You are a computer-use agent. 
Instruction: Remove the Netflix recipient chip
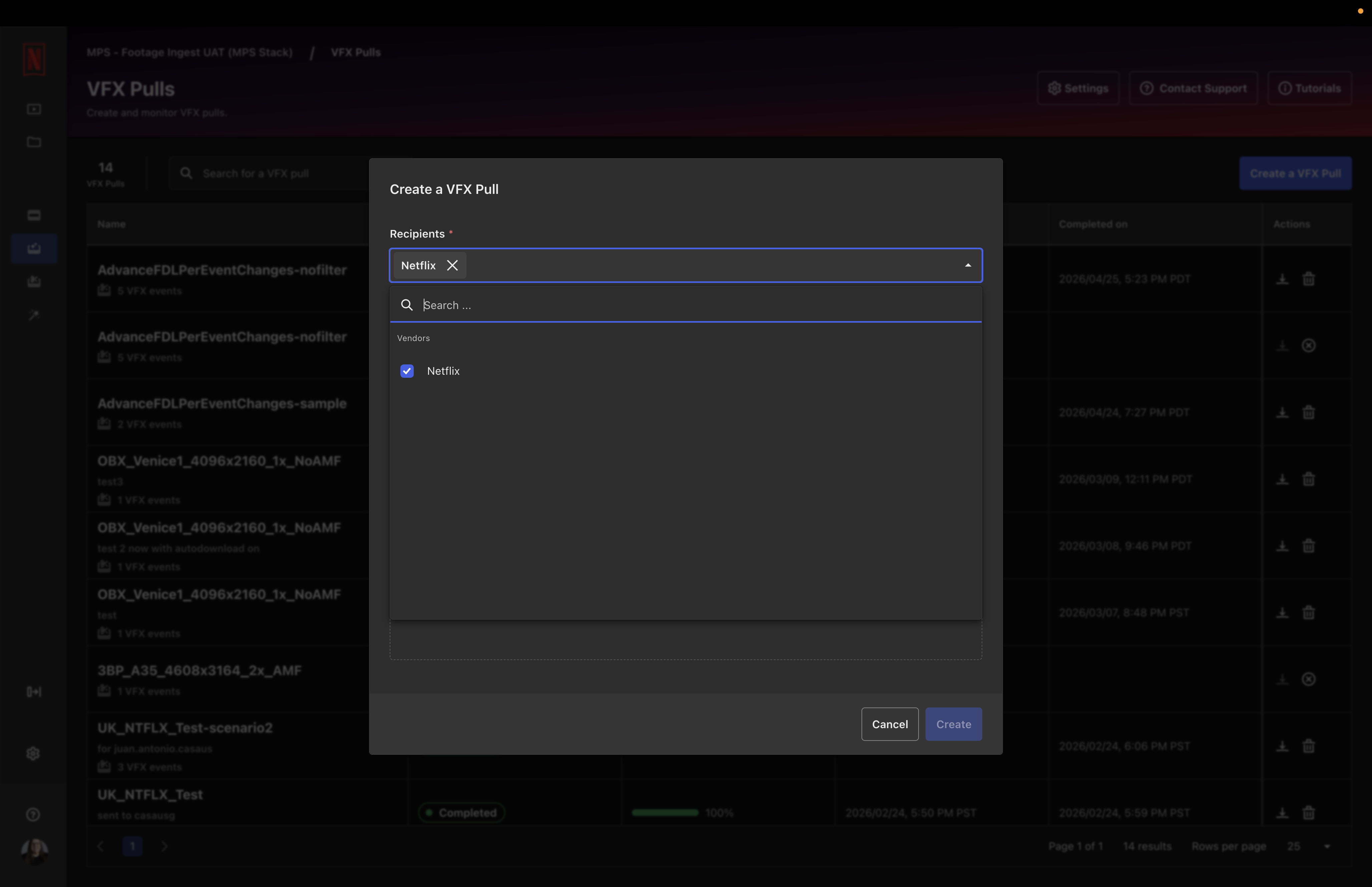(x=452, y=266)
